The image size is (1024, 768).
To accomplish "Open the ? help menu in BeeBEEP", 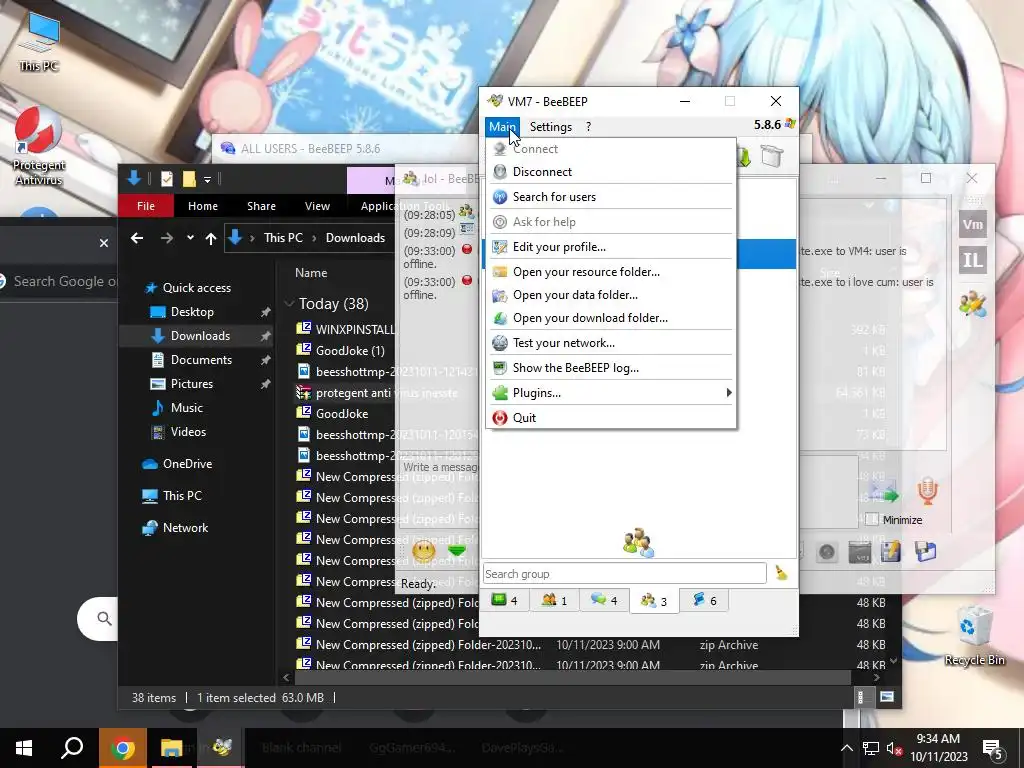I will coord(588,127).
